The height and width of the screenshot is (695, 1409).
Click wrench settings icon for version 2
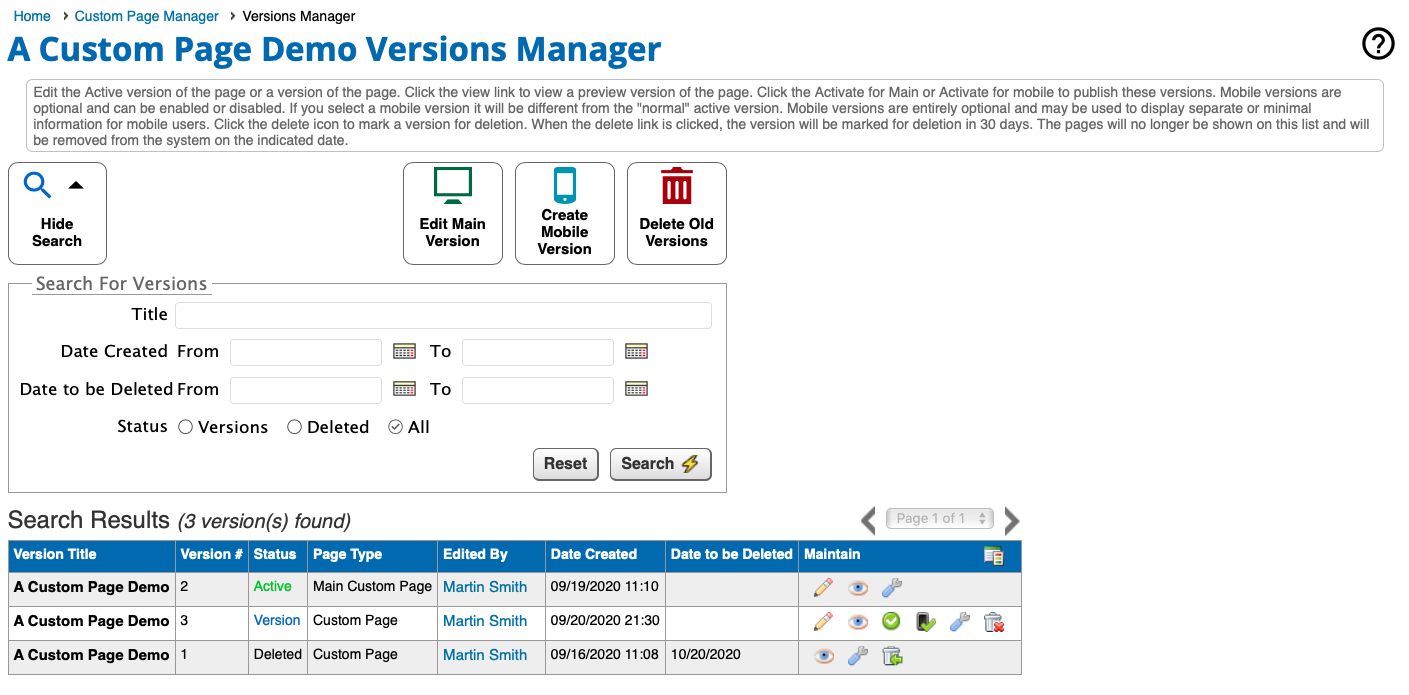[x=892, y=588]
